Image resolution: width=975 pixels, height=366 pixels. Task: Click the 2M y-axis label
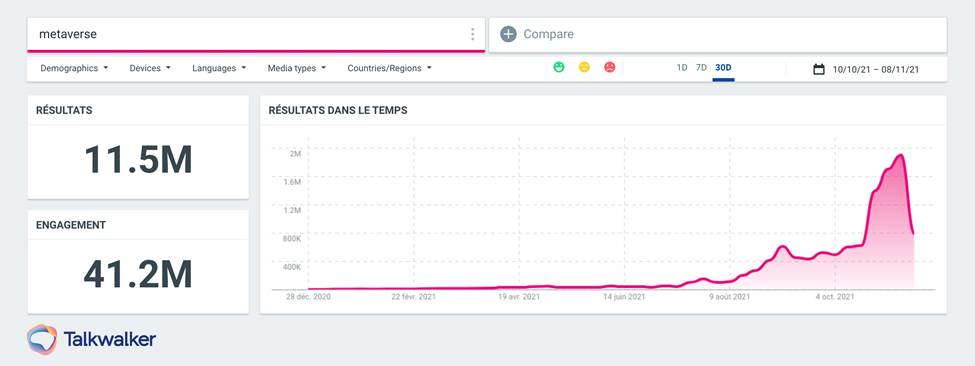point(295,153)
